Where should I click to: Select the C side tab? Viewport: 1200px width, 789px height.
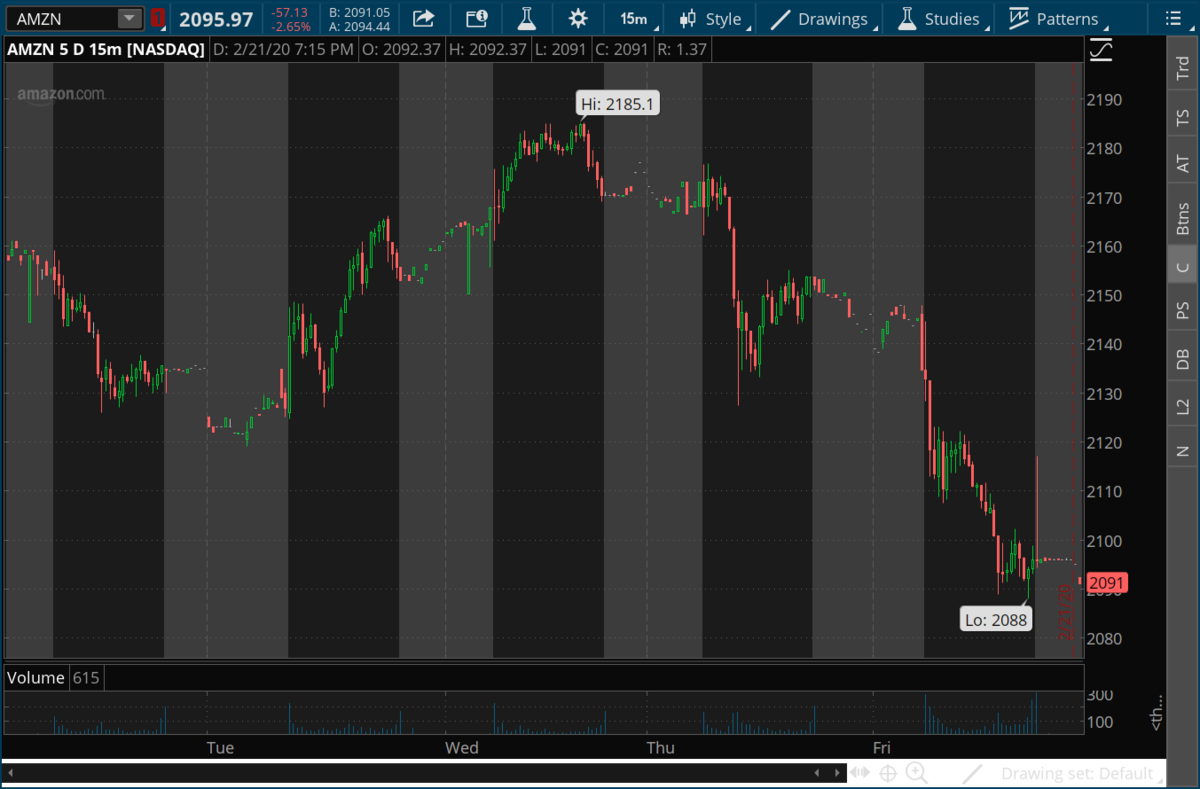pos(1183,266)
